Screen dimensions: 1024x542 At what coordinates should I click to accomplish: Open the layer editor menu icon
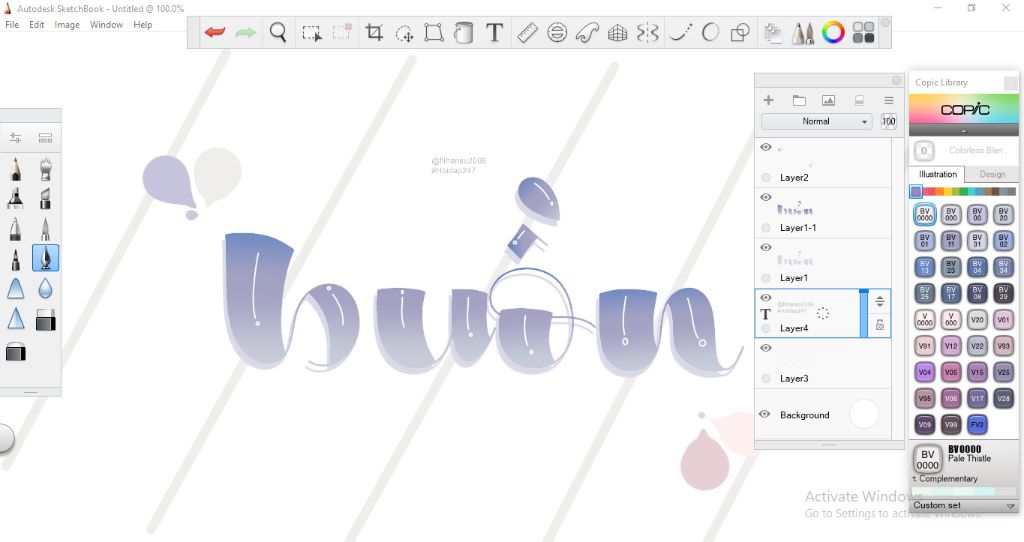888,100
